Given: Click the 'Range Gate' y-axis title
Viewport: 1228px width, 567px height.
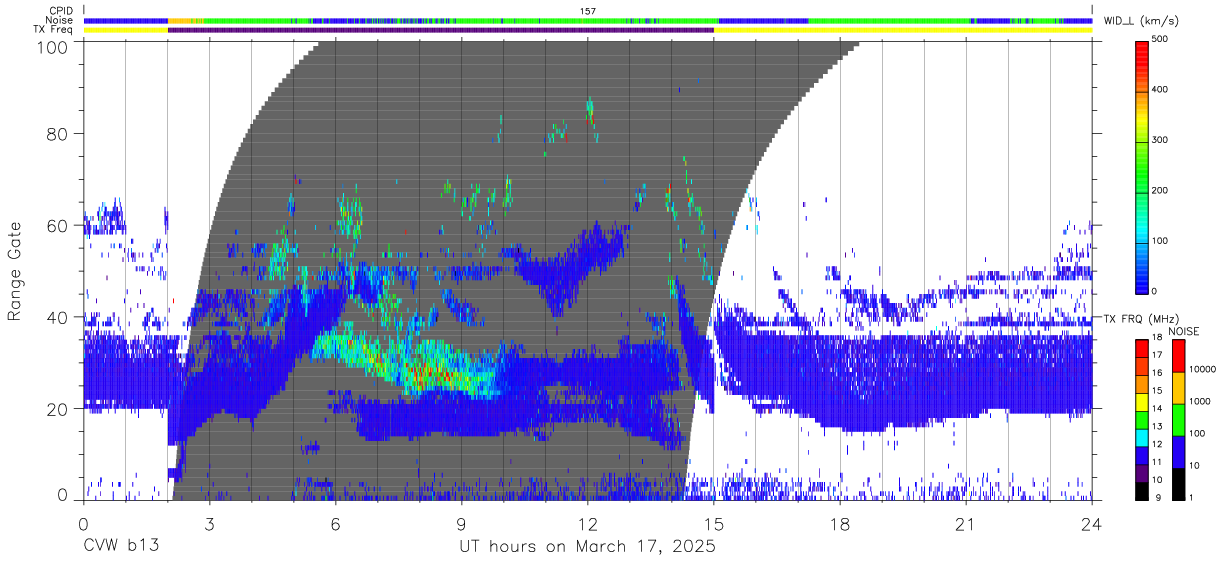Looking at the screenshot, I should click(x=15, y=271).
